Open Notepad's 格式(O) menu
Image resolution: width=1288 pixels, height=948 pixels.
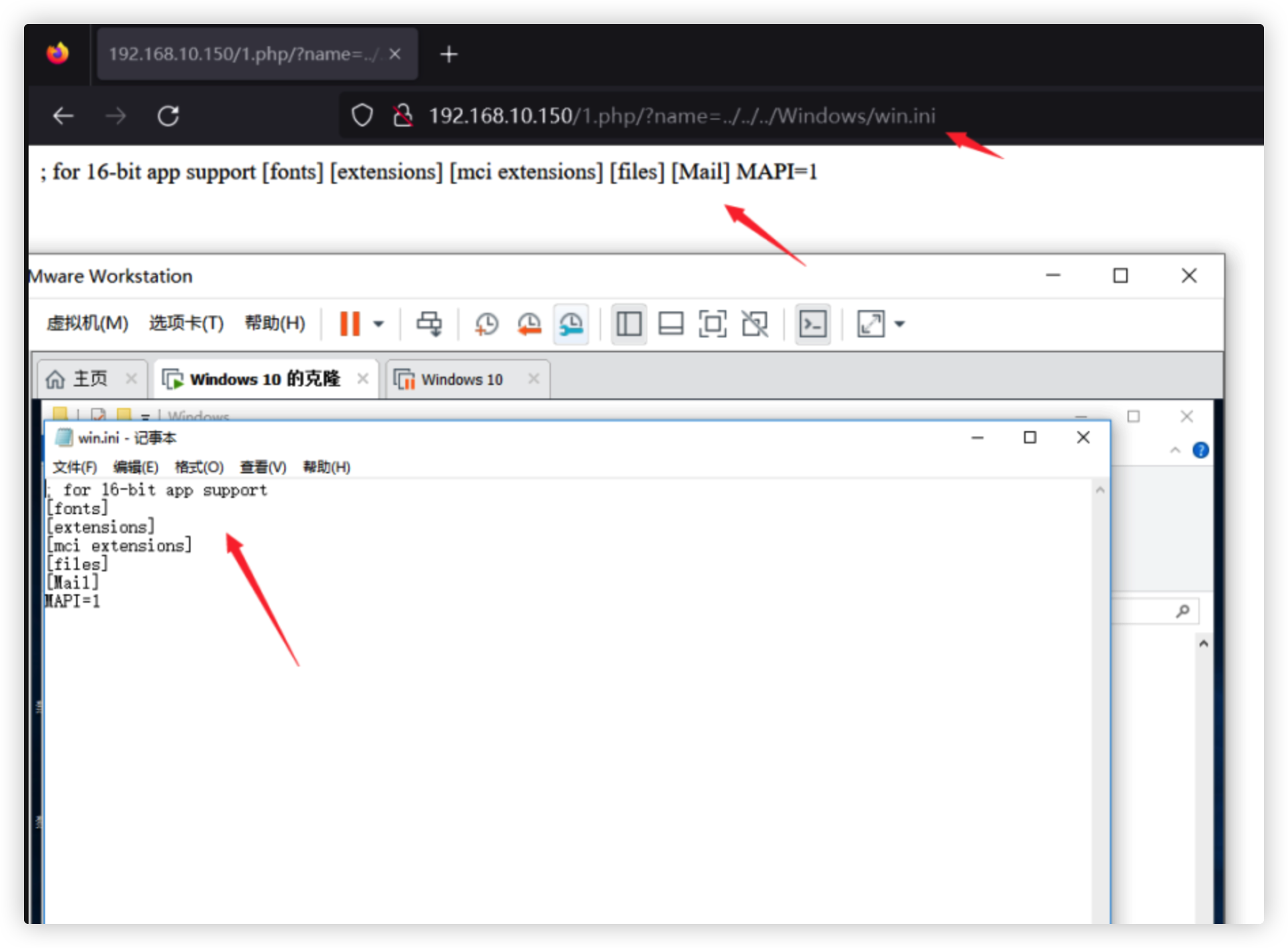pos(199,467)
